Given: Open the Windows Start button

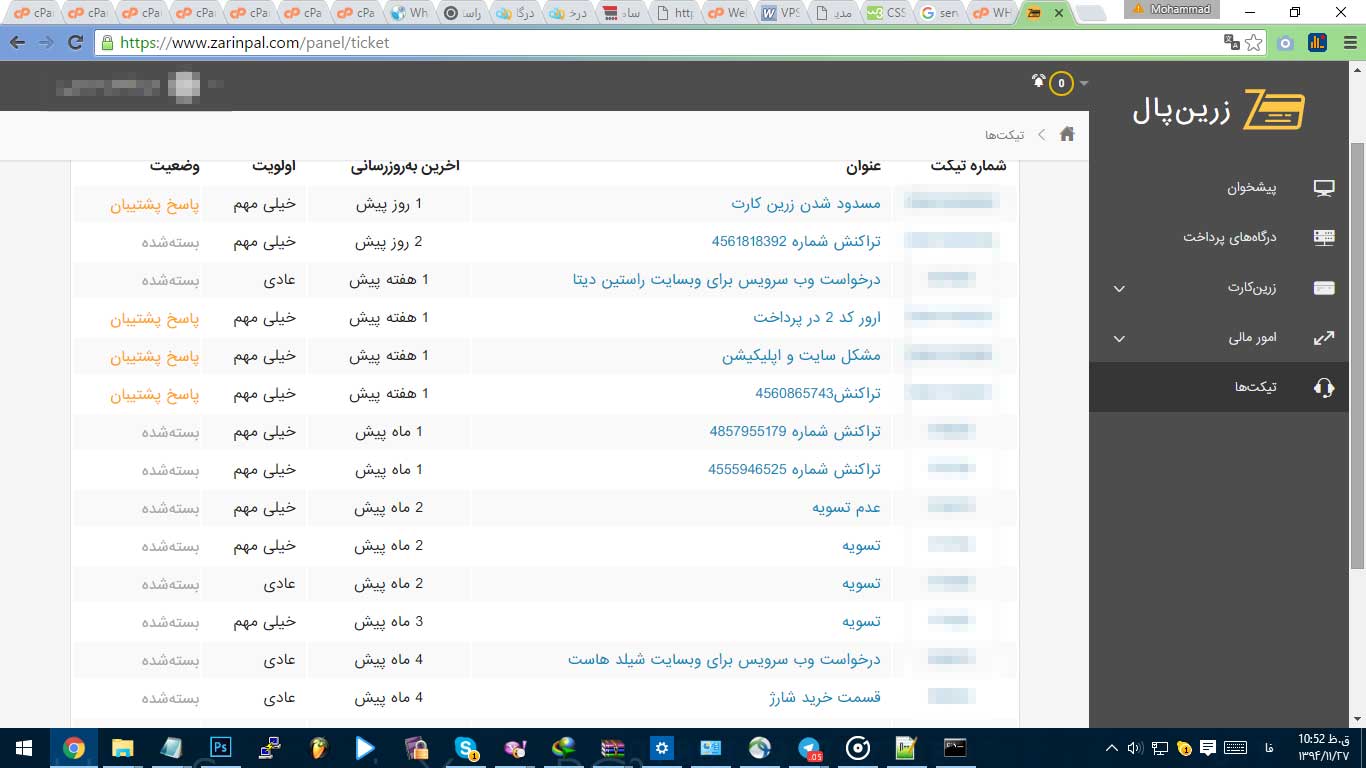Looking at the screenshot, I should [24, 747].
